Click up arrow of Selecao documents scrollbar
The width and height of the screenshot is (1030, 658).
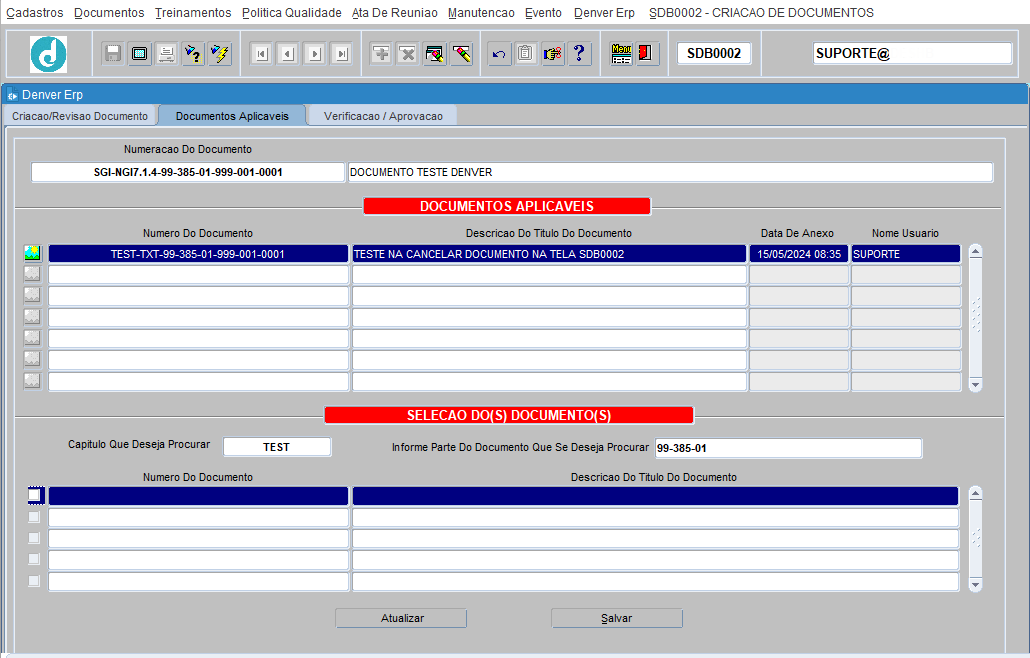pos(975,493)
